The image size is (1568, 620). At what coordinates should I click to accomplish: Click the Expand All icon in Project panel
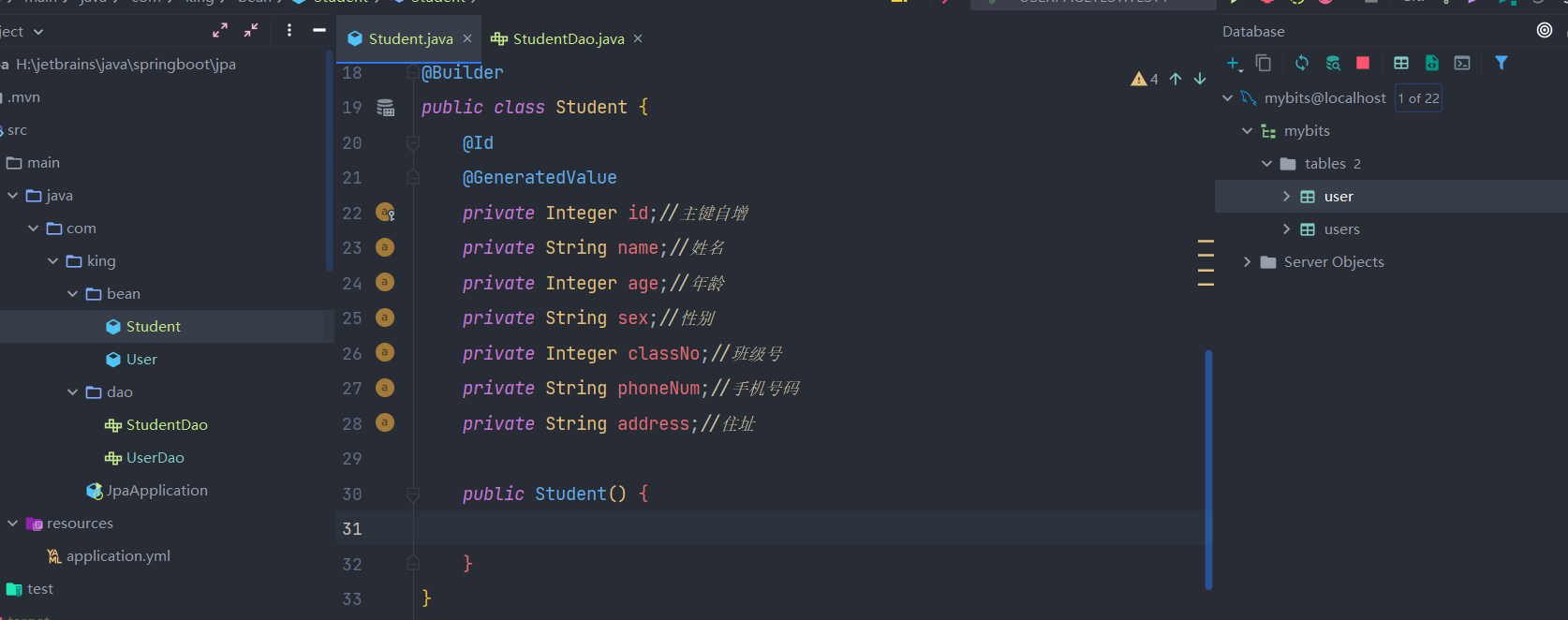click(220, 31)
